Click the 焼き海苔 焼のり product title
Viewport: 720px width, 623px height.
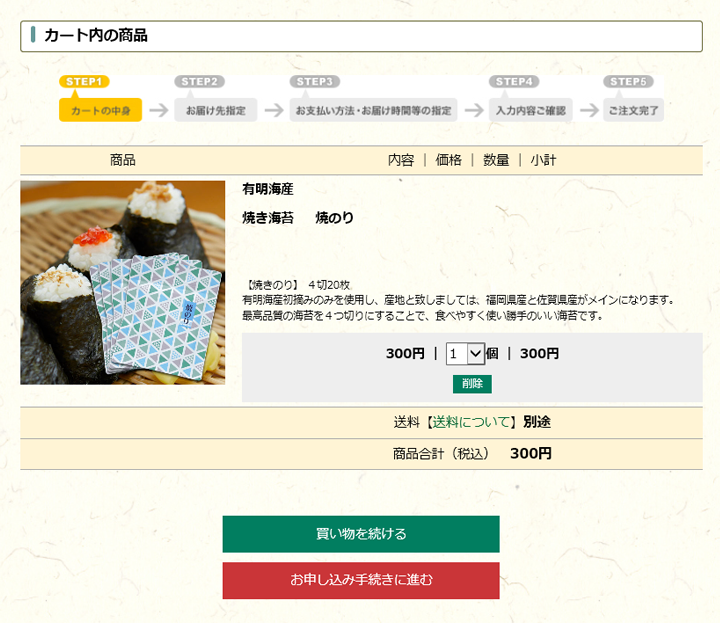(298, 218)
